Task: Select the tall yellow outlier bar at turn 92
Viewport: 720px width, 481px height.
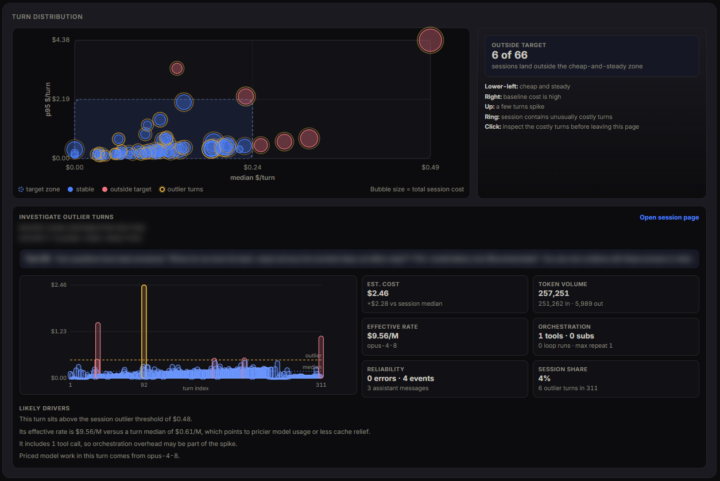Action: point(144,331)
